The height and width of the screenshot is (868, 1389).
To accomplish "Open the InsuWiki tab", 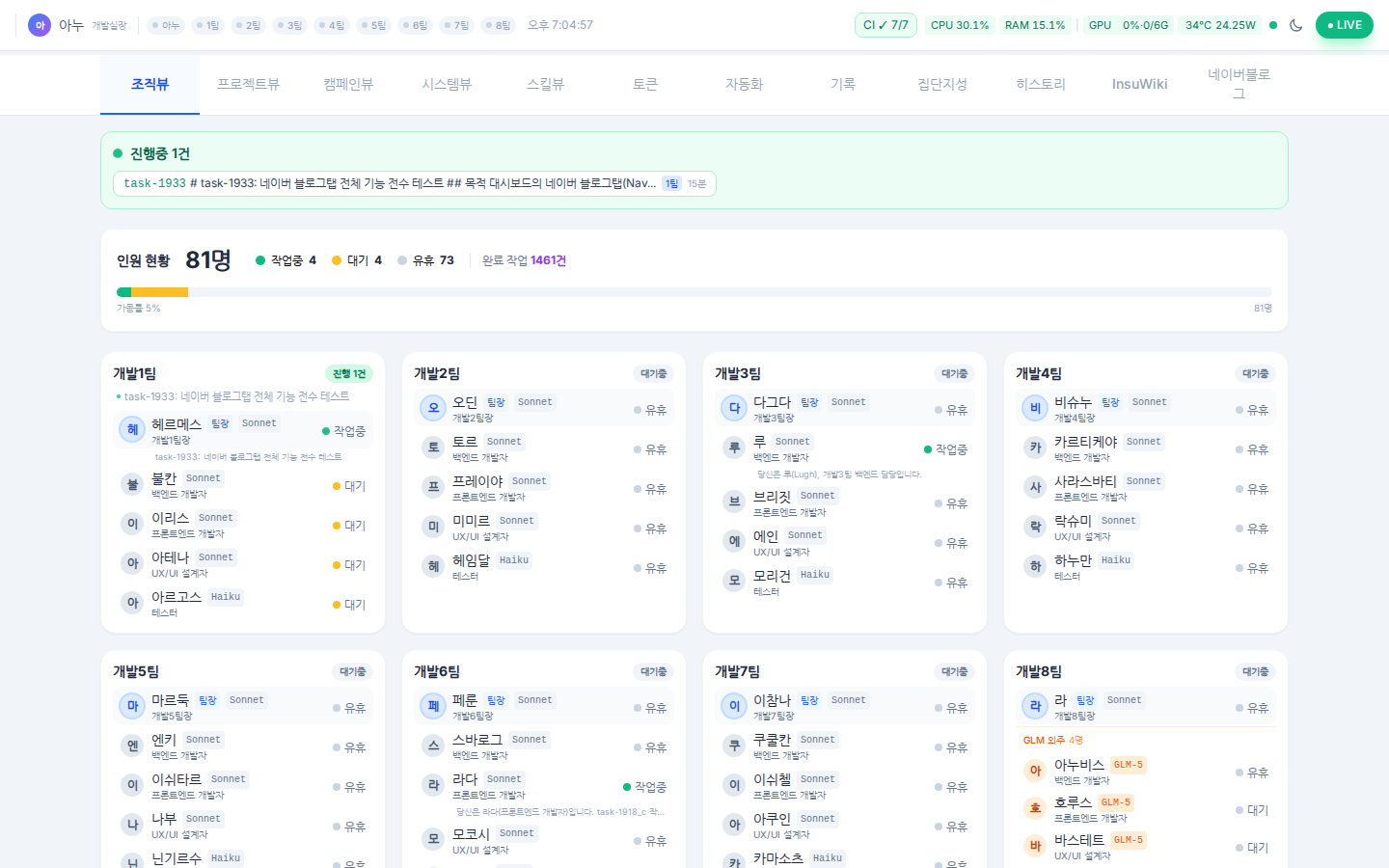I will point(1139,85).
